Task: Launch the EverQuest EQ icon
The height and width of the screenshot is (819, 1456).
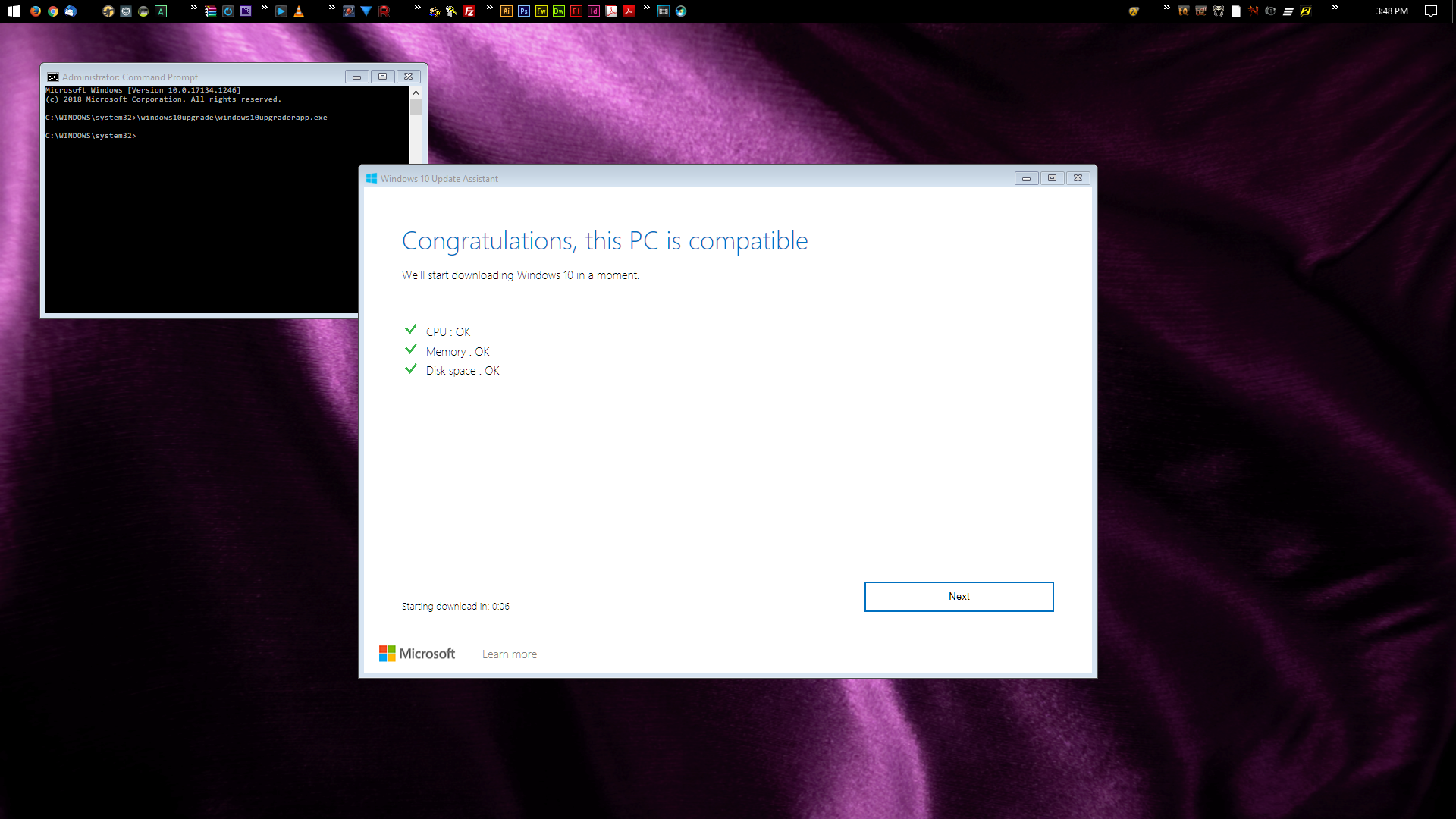Action: tap(1184, 11)
